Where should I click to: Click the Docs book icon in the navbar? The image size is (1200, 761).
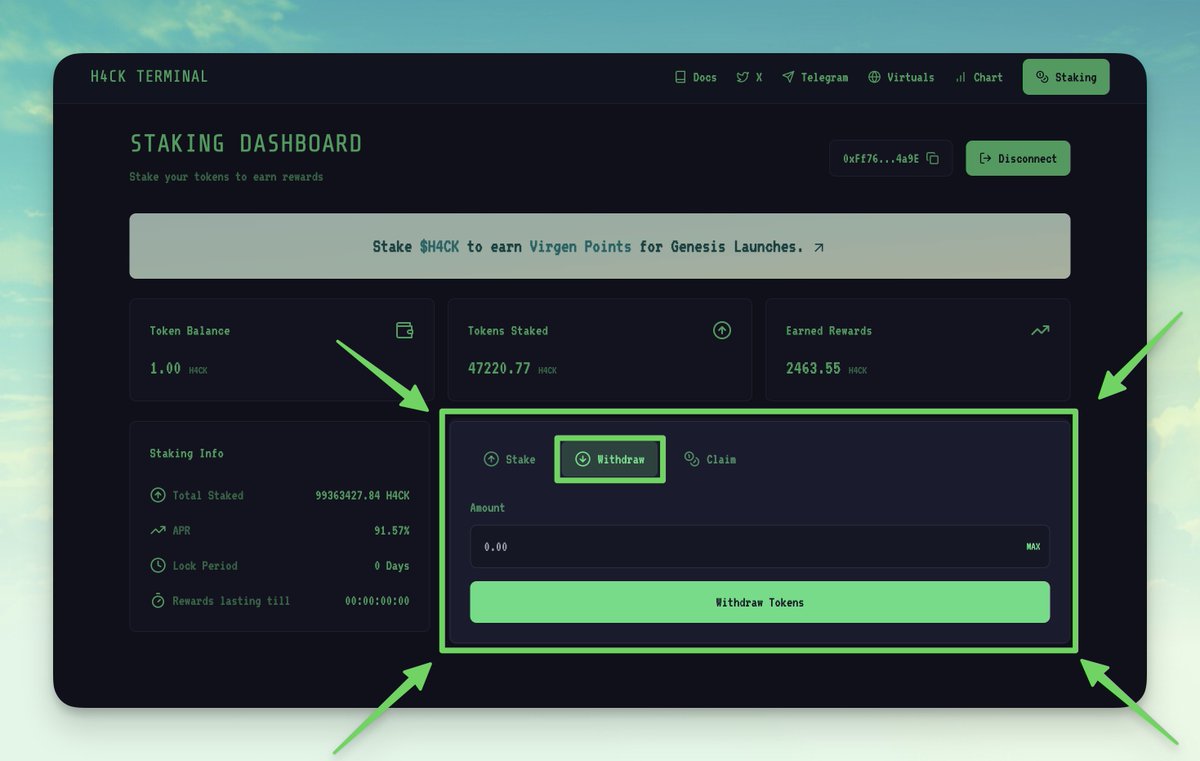pyautogui.click(x=681, y=77)
